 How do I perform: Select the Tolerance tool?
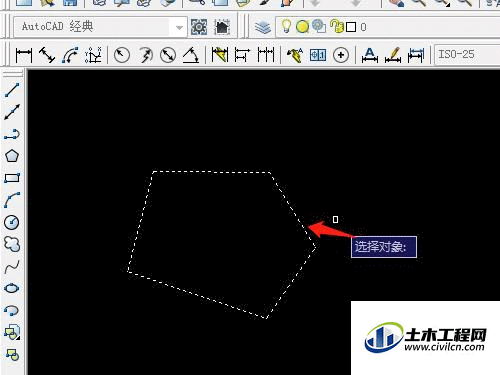[x=318, y=55]
